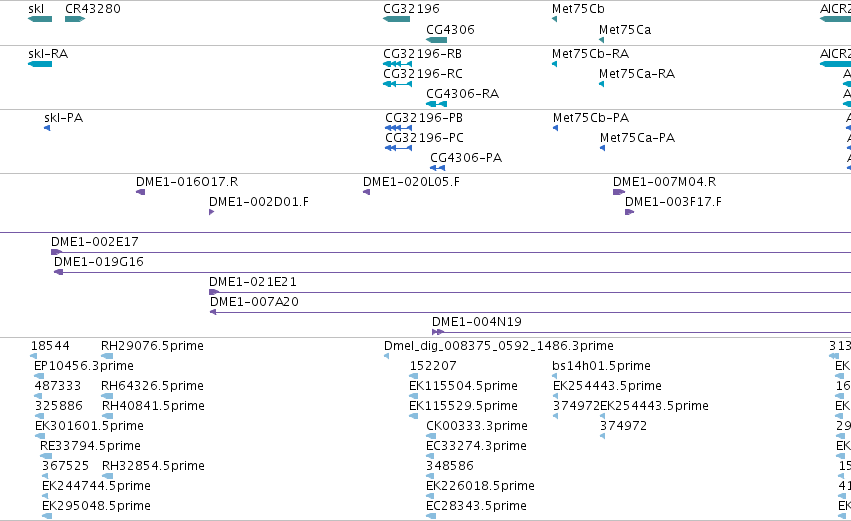Click the CG32196-PC protein glyph
Image resolution: width=851 pixels, height=521 pixels.
(398, 148)
